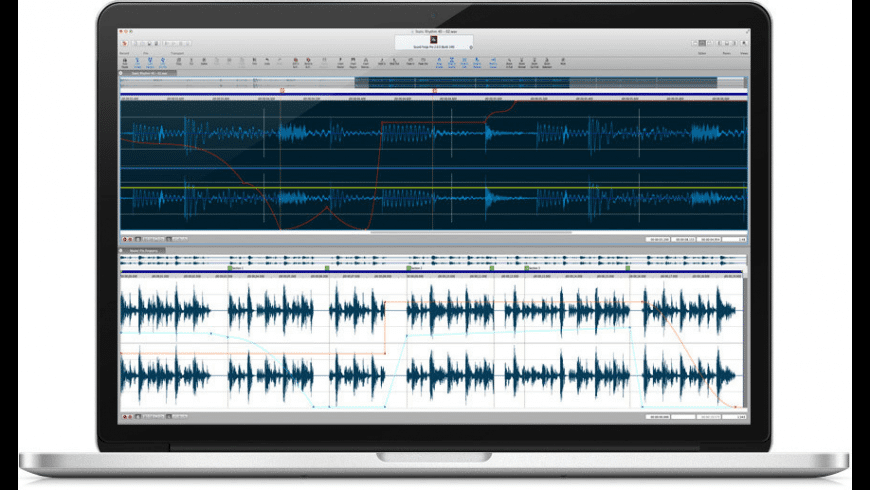Toggle the highlighted middle Editor layout button

(x=702, y=43)
